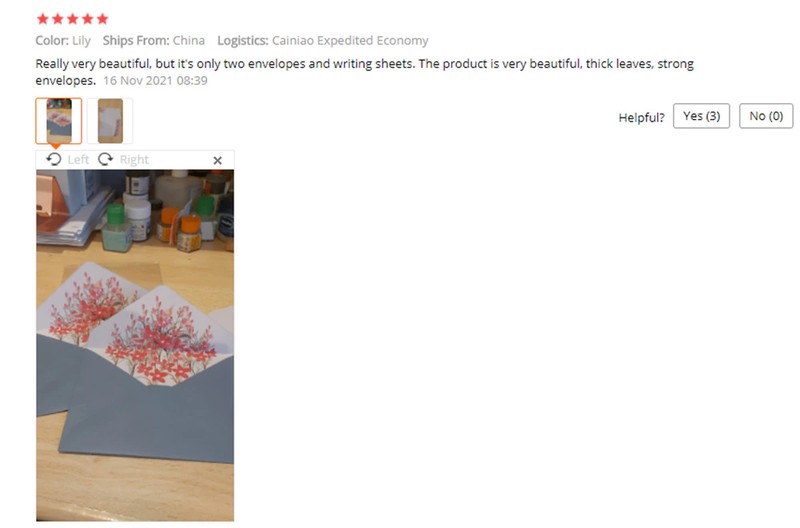The height and width of the screenshot is (528, 800).
Task: Click the second red rating star
Action: [x=58, y=19]
